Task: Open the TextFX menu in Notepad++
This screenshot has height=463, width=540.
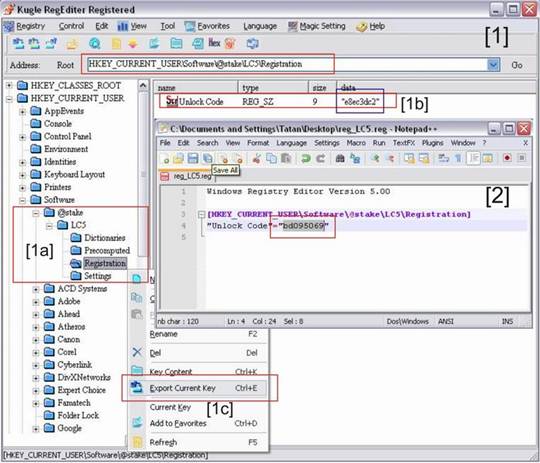Action: coord(403,143)
